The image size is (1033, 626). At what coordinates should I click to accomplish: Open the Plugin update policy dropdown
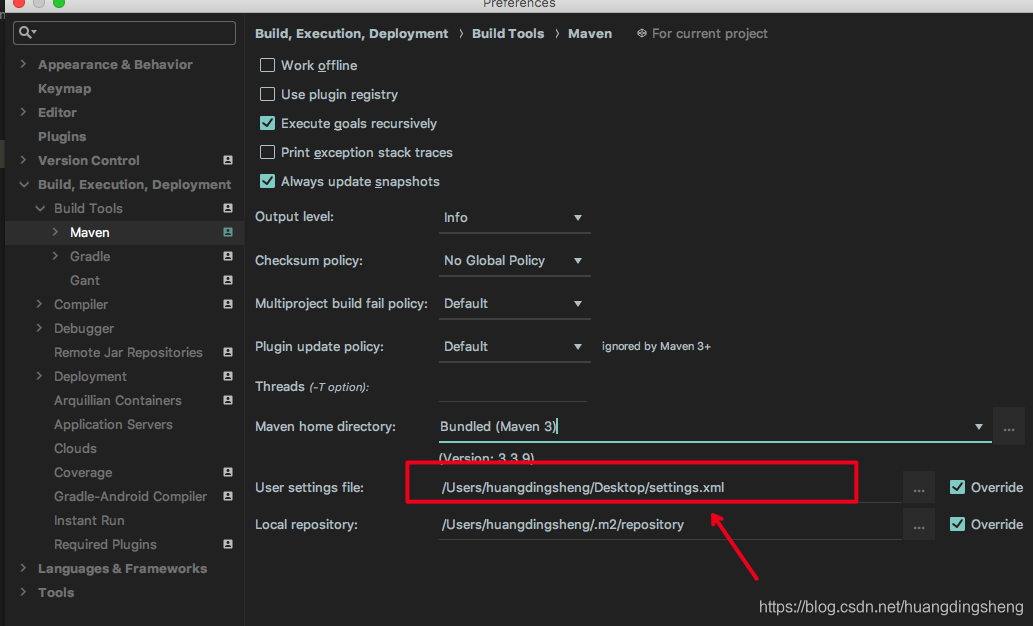(515, 346)
